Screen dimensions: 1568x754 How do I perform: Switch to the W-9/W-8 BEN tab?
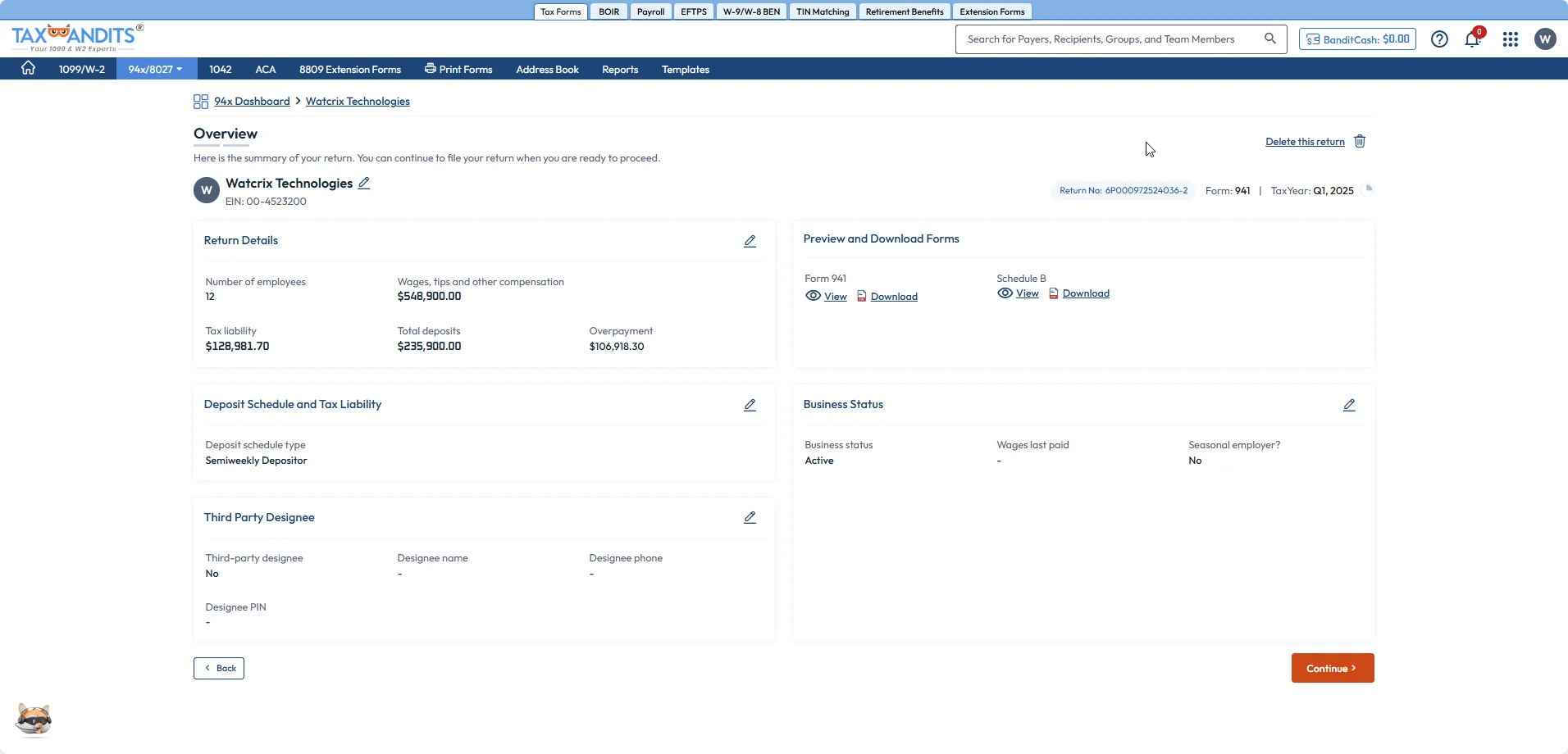(752, 11)
